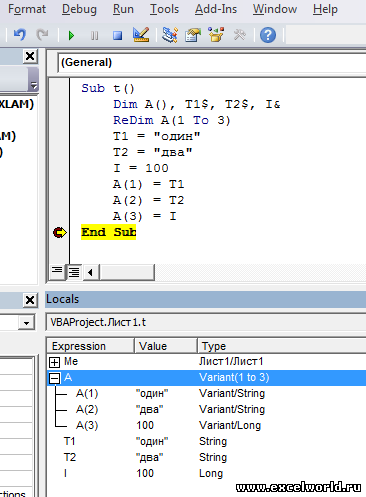Click the Лист1/Лист1 type cell
The width and height of the screenshot is (366, 497).
point(231,362)
